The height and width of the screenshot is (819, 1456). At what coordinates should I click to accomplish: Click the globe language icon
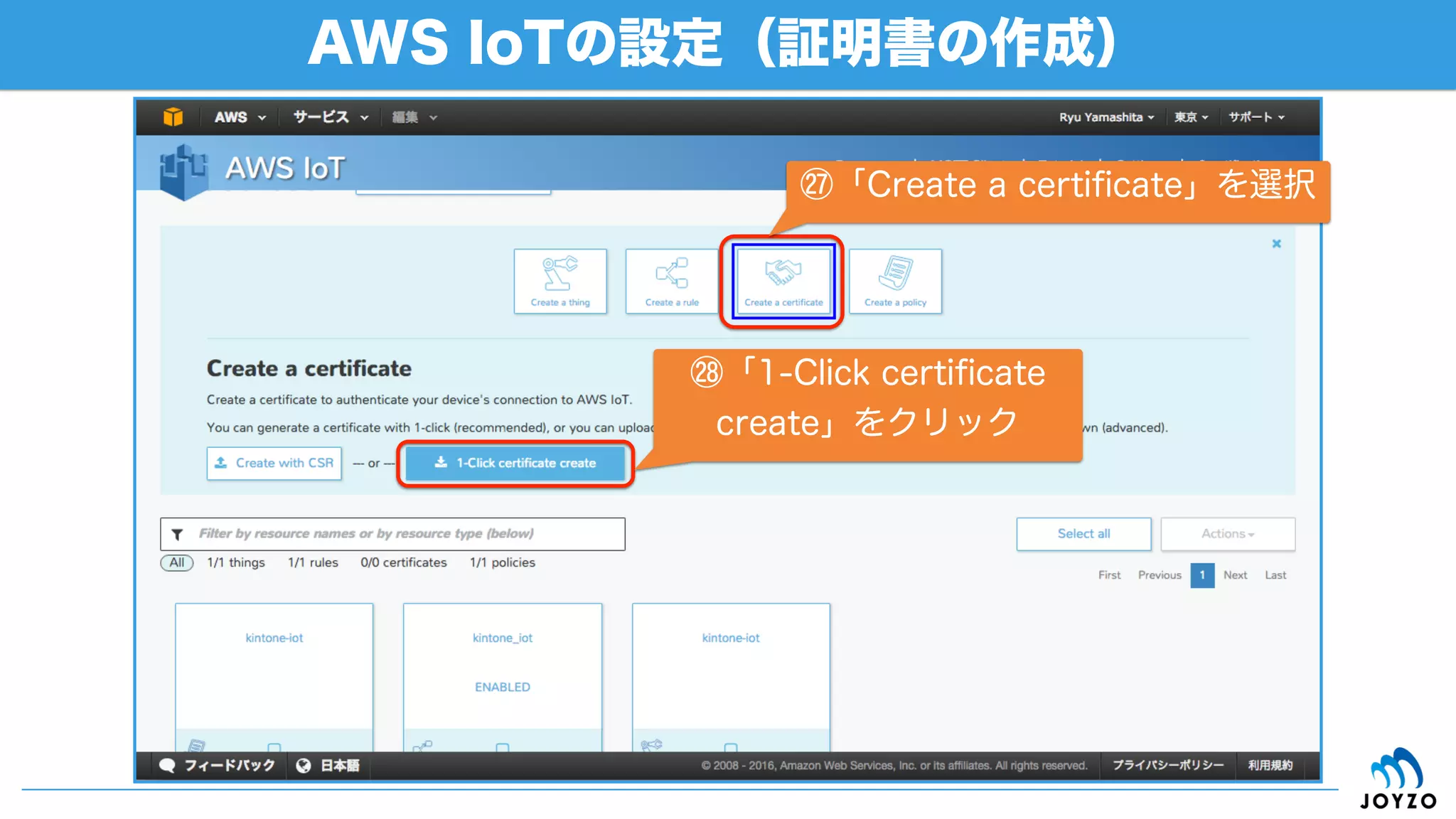pyautogui.click(x=304, y=766)
